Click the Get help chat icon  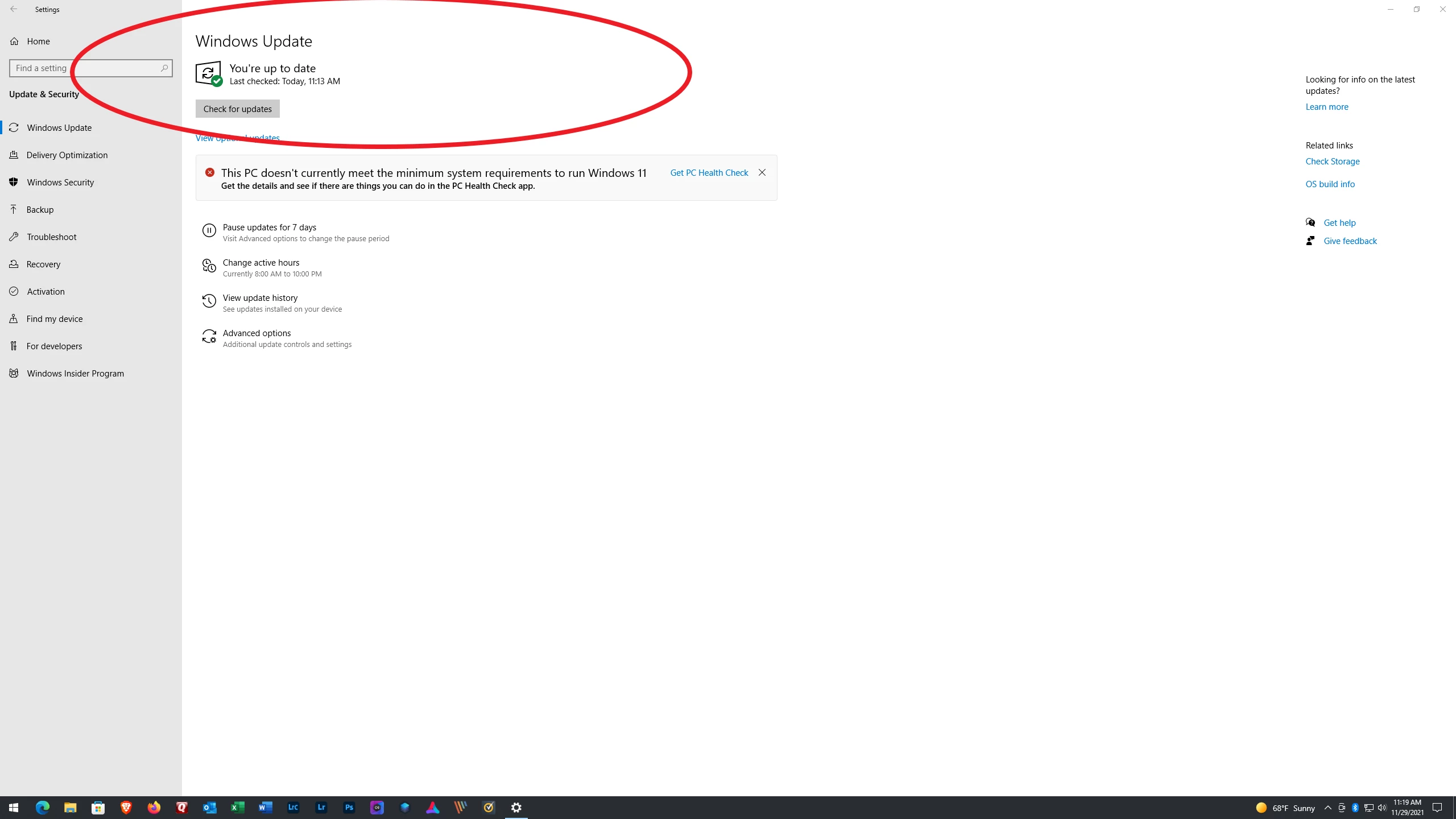1310,222
